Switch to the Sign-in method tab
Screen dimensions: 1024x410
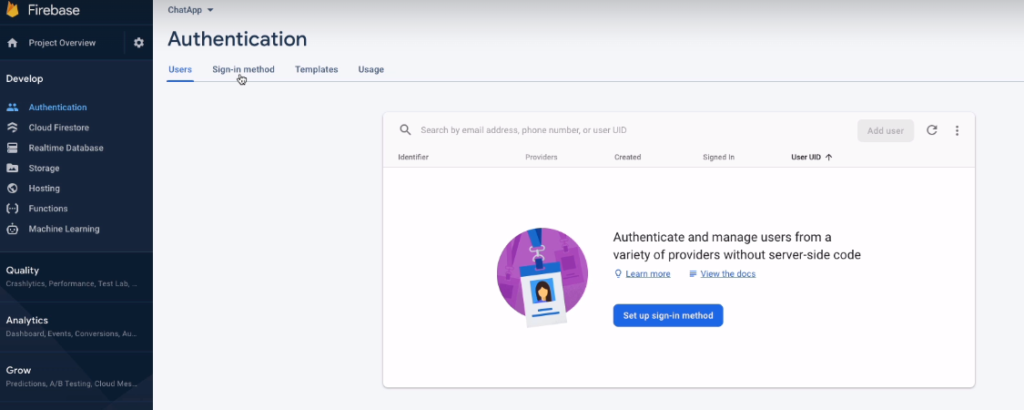point(243,69)
